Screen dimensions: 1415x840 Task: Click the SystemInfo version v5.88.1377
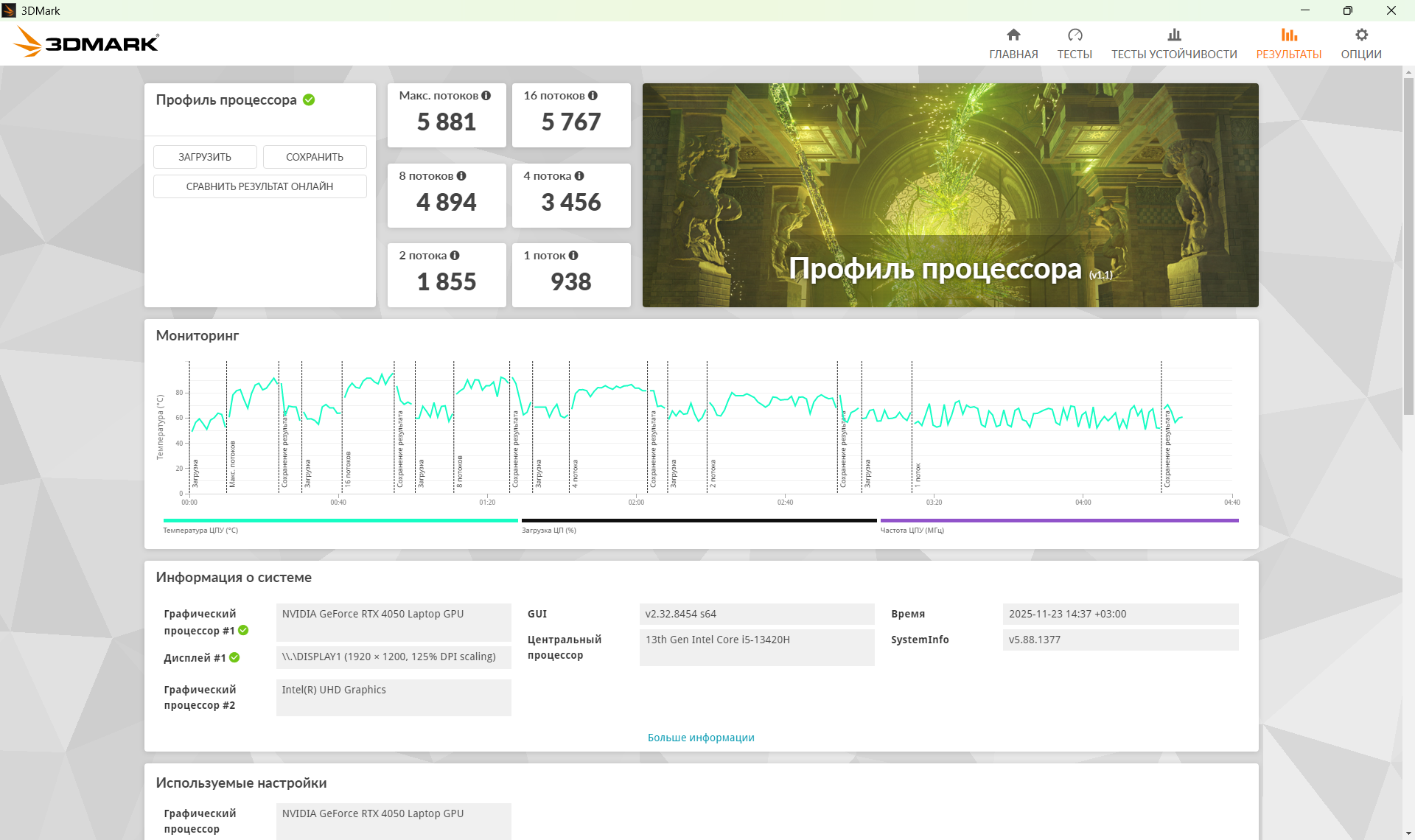(x=1120, y=640)
